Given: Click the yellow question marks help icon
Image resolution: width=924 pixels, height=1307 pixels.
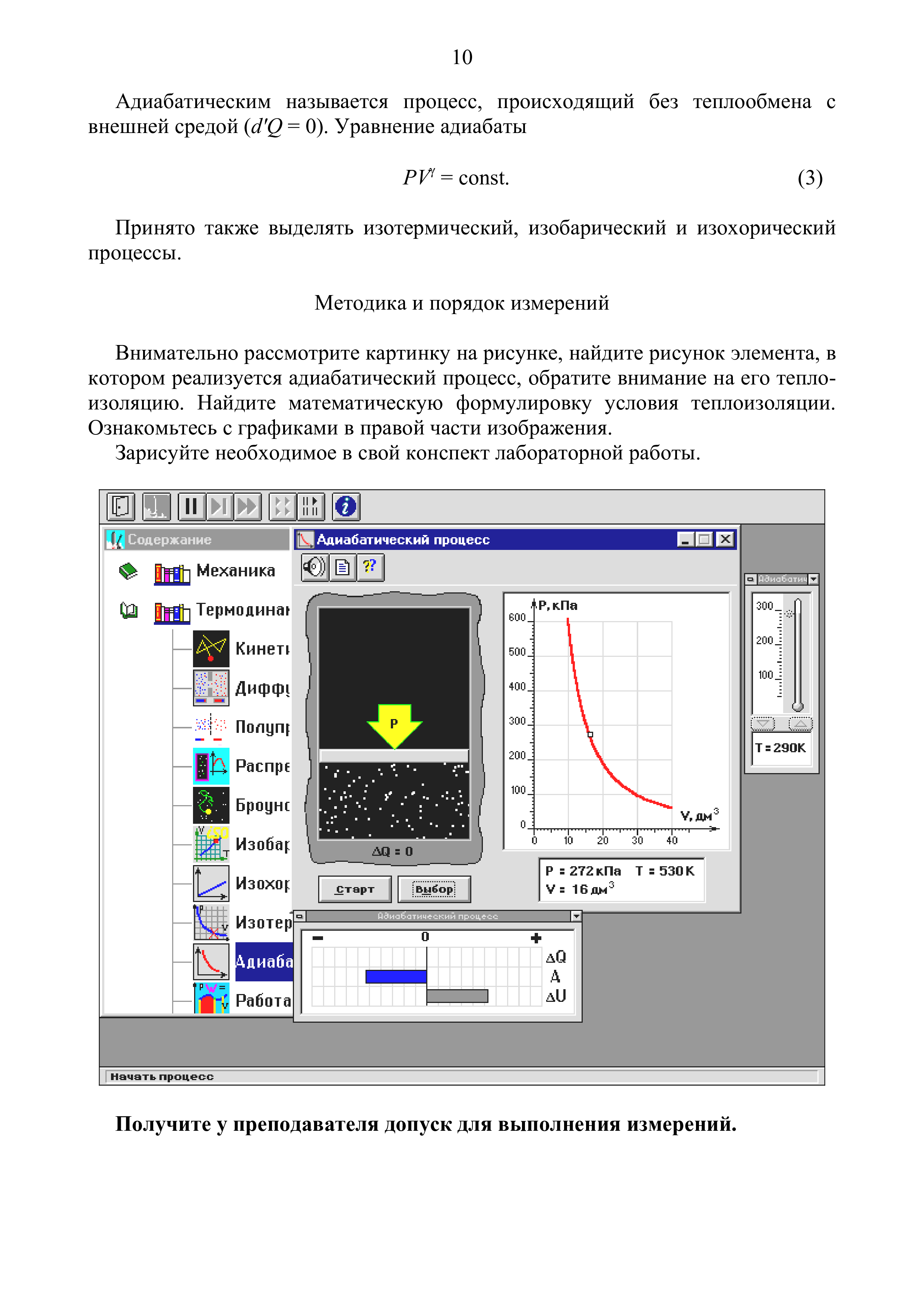Looking at the screenshot, I should tap(370, 567).
